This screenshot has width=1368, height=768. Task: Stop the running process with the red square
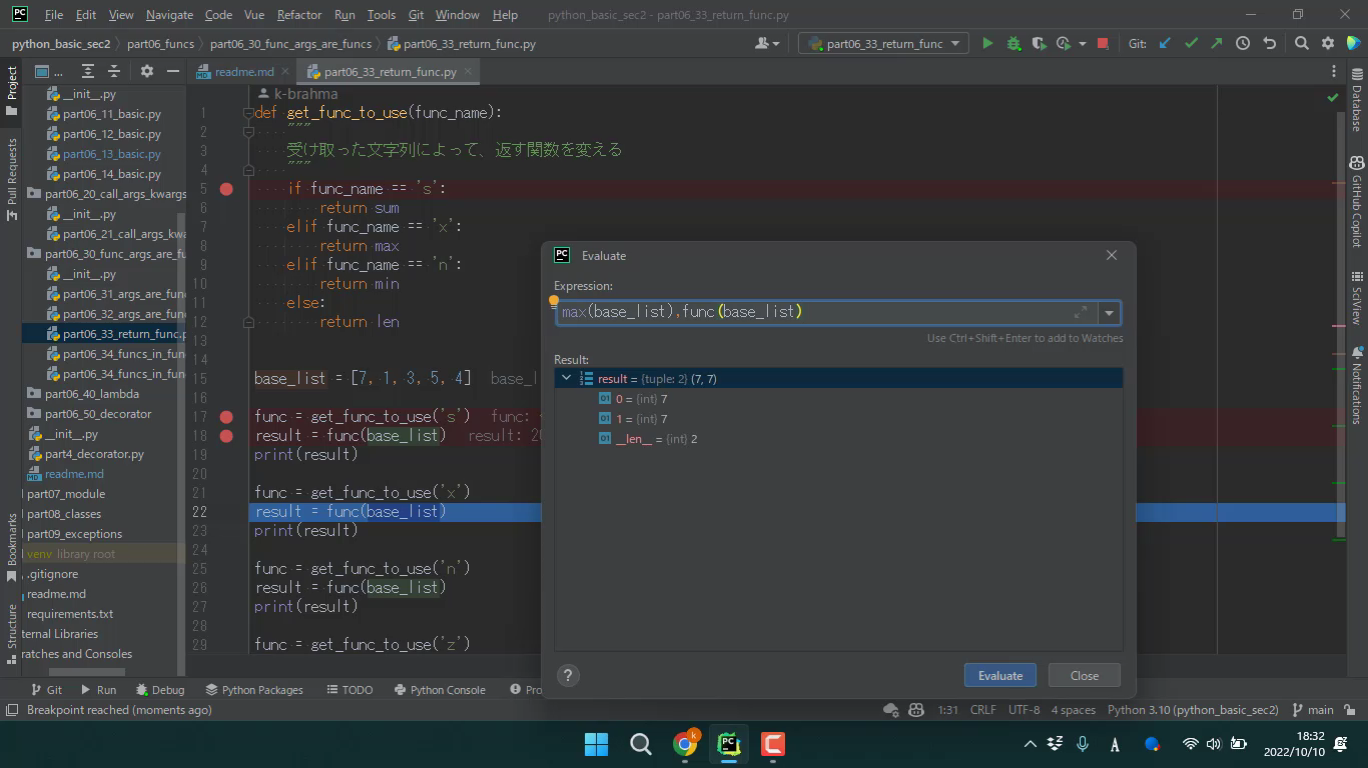[x=1102, y=43]
